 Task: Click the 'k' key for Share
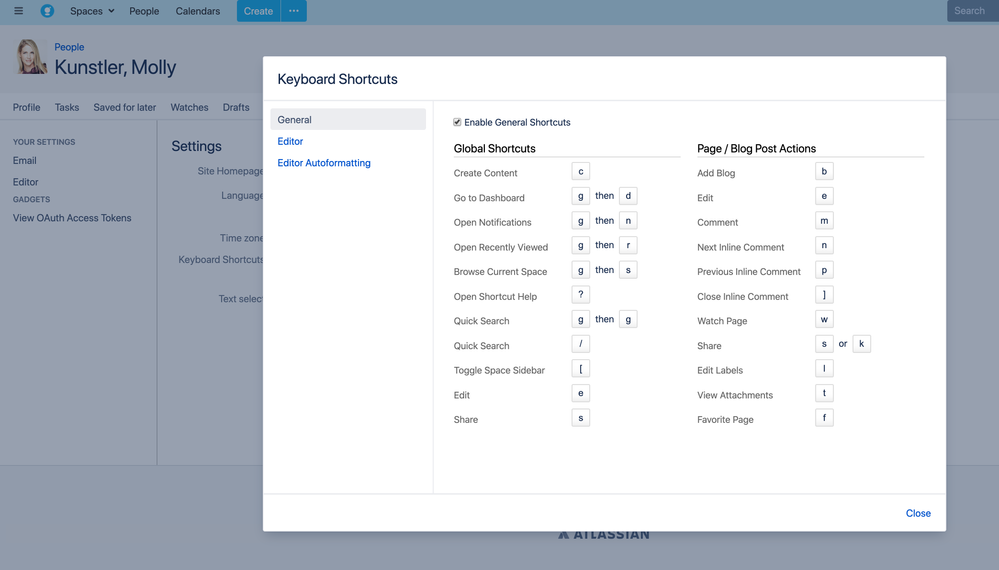click(861, 344)
